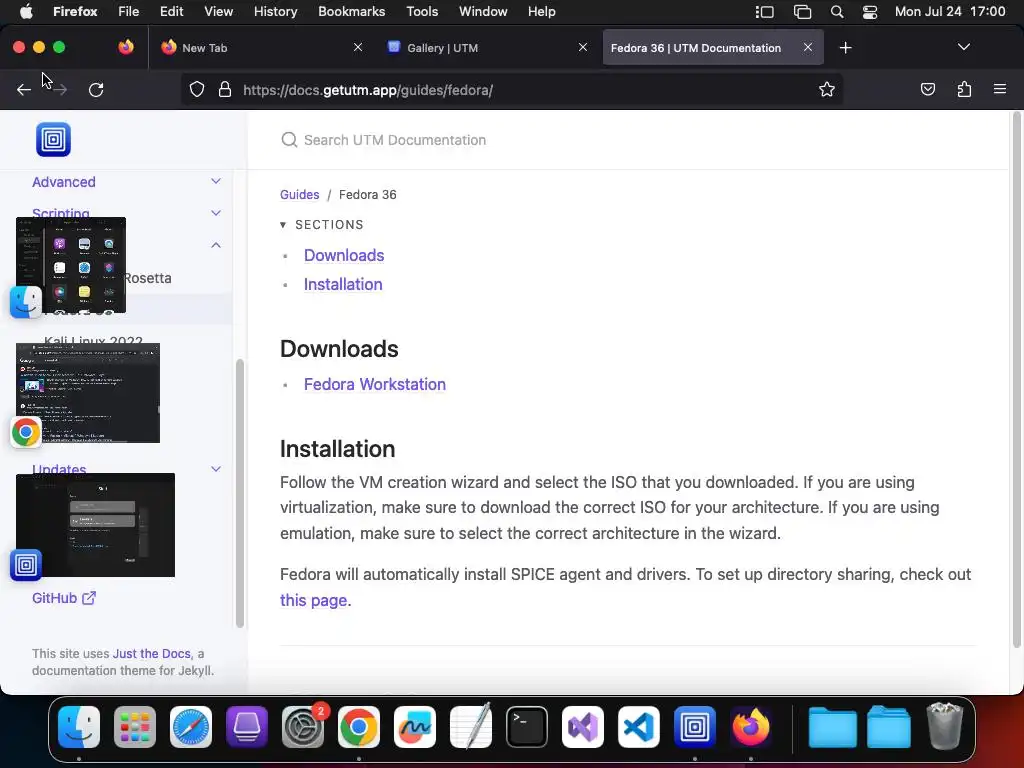Viewport: 1024px width, 768px height.
Task: Open the GitHub external link
Action: tap(64, 598)
